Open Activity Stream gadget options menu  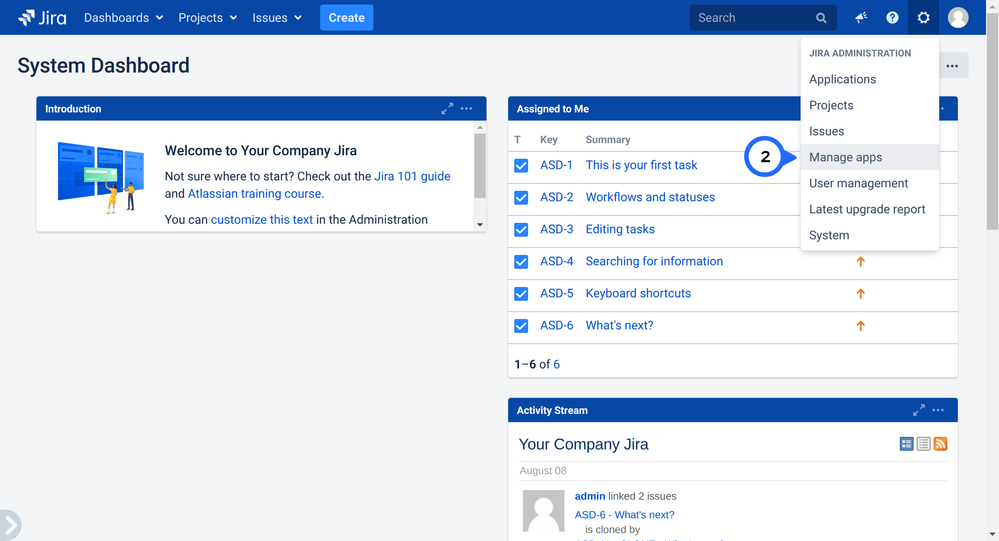pos(938,410)
